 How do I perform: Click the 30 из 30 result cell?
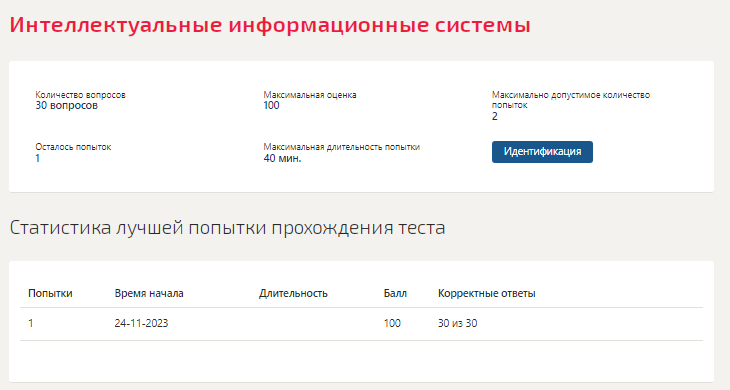pos(457,323)
